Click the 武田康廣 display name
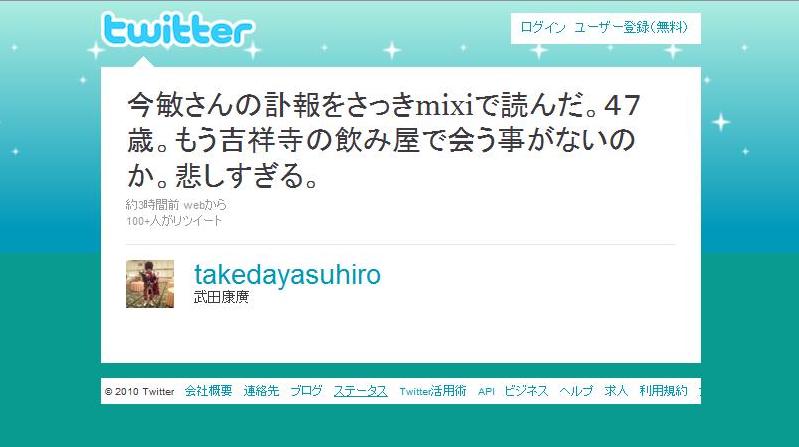Screen dimensions: 799x447 221,297
